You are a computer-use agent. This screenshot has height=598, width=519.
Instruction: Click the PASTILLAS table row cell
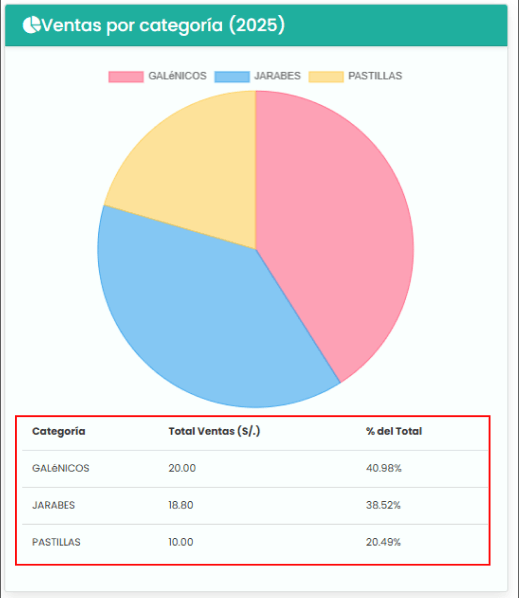56,542
